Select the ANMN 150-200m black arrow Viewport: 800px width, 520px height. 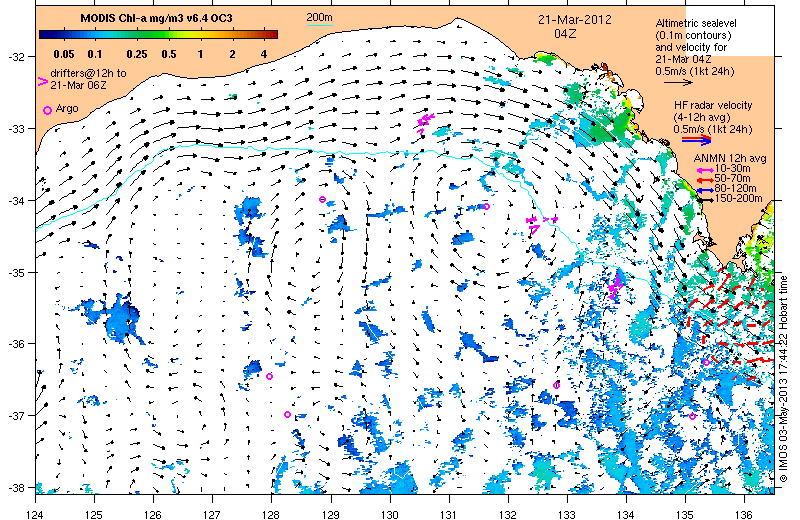pyautogui.click(x=707, y=200)
